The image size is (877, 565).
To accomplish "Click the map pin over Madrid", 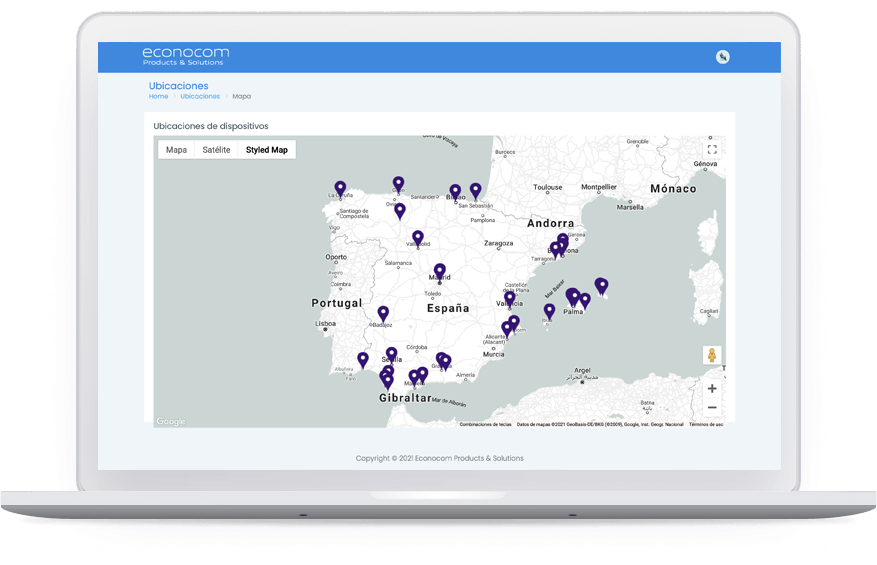I will point(439,271).
